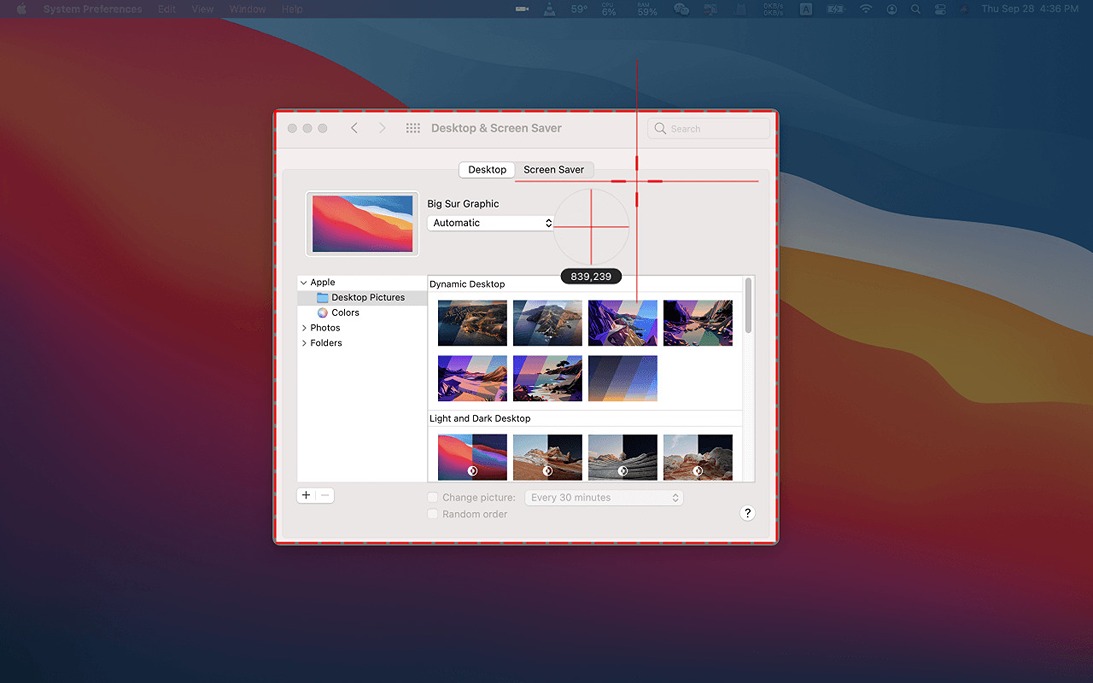Click the Help question mark button

coord(746,512)
